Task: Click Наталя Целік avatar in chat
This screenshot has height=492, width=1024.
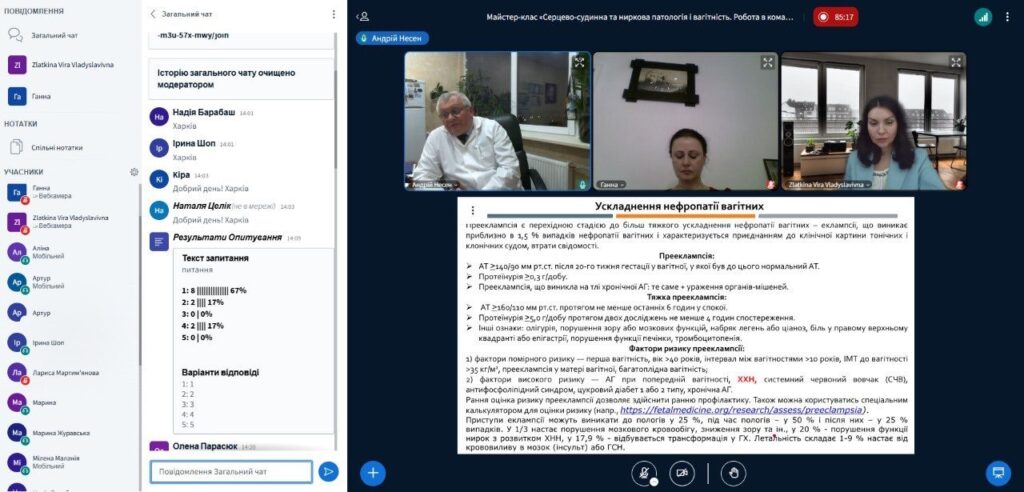Action: point(159,210)
